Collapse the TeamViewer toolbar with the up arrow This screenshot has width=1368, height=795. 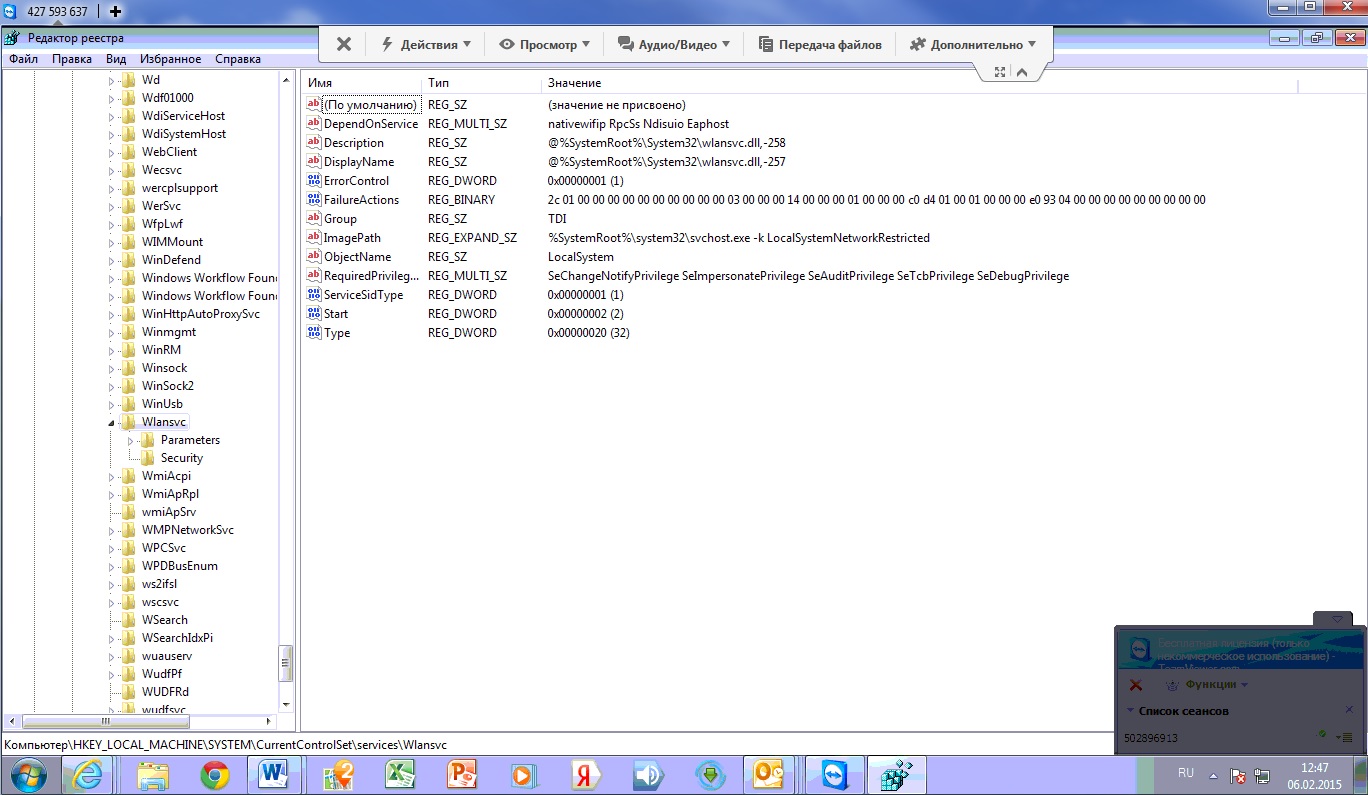point(1021,72)
